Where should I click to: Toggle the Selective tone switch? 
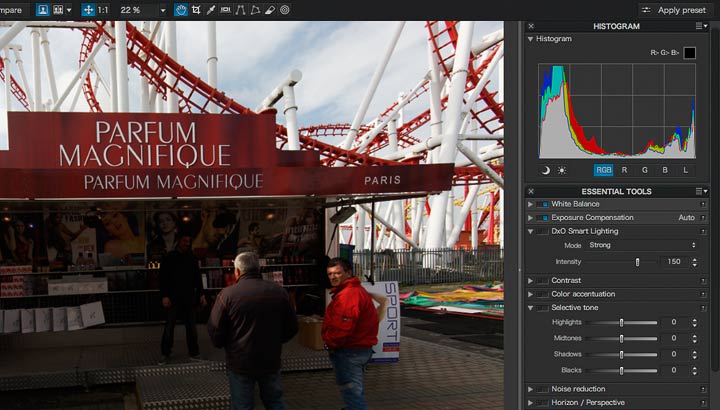[543, 308]
